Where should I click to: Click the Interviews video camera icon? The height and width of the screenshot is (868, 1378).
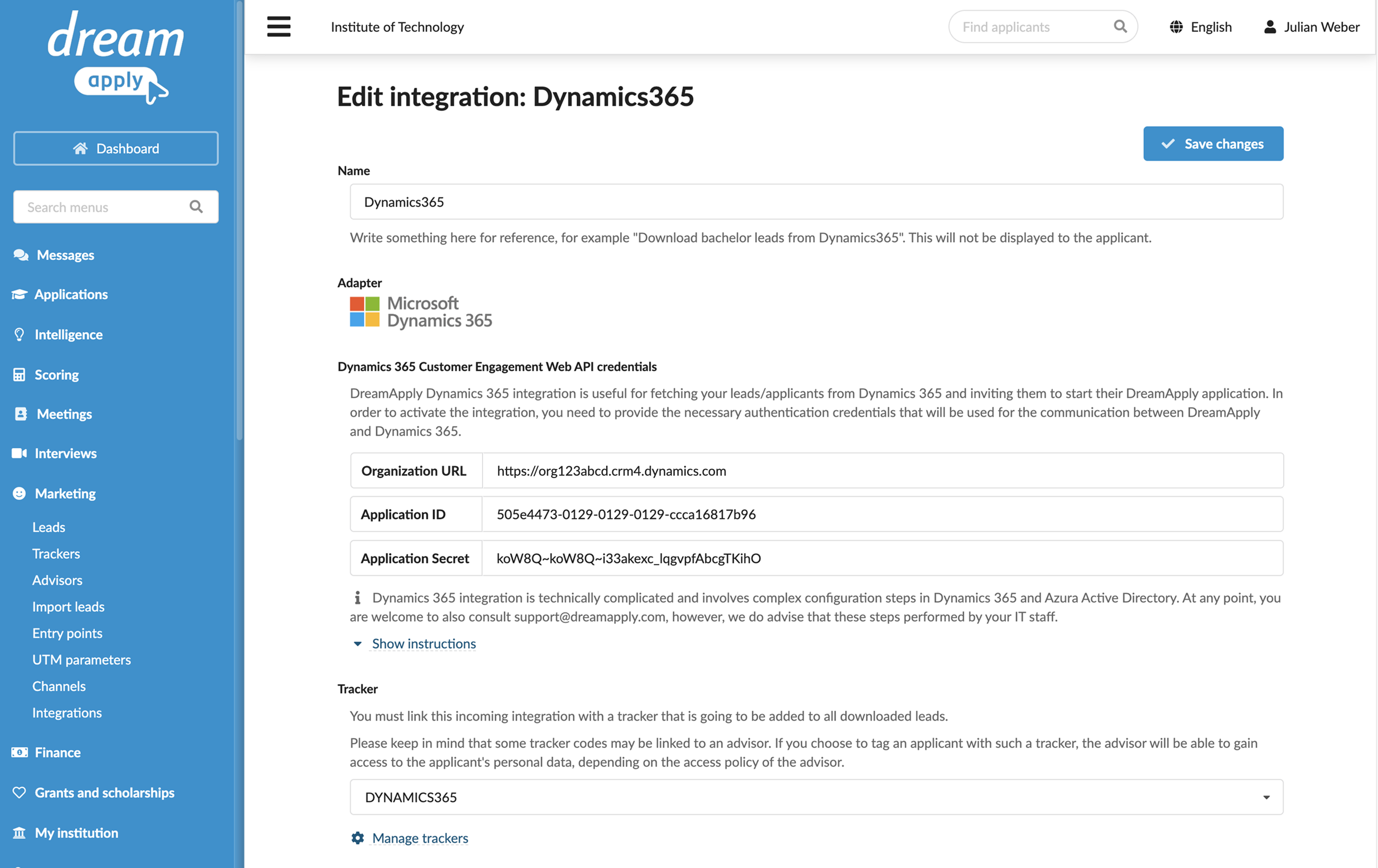point(19,453)
